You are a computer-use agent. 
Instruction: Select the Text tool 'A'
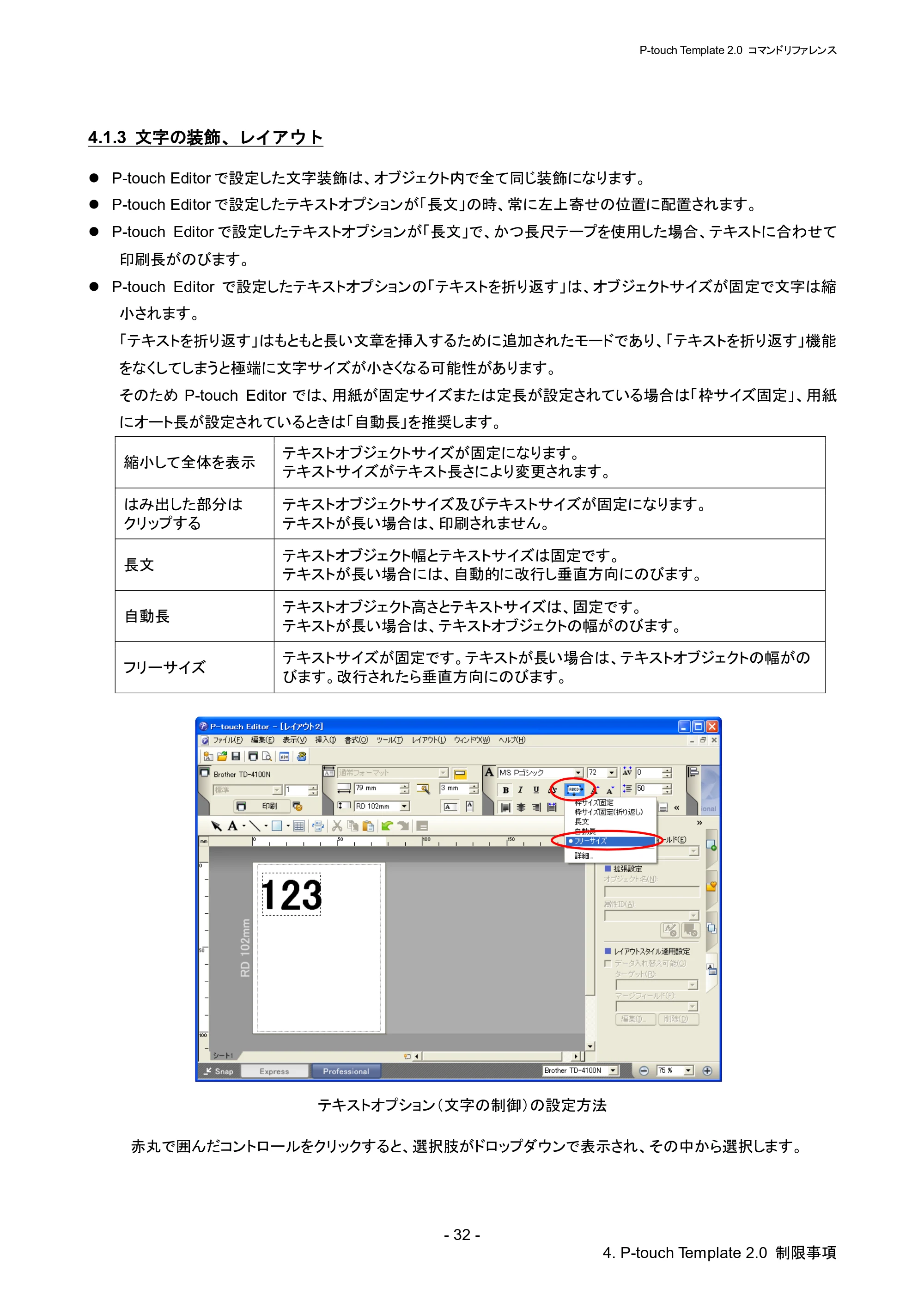coord(232,826)
